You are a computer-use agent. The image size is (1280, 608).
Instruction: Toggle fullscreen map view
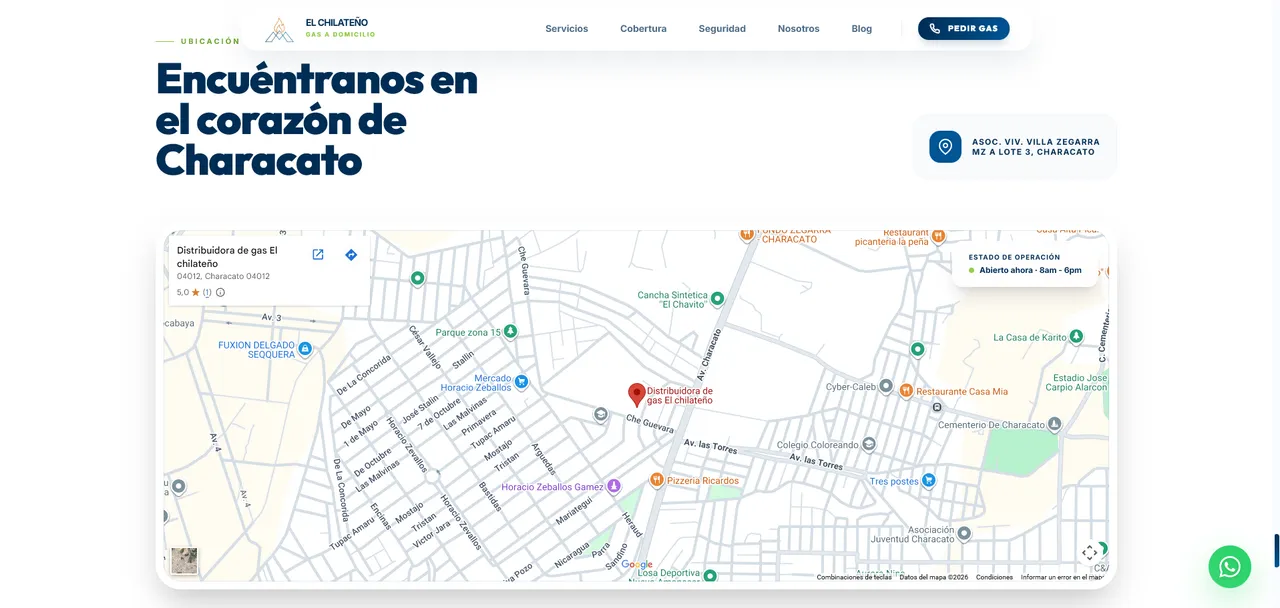coord(1090,553)
